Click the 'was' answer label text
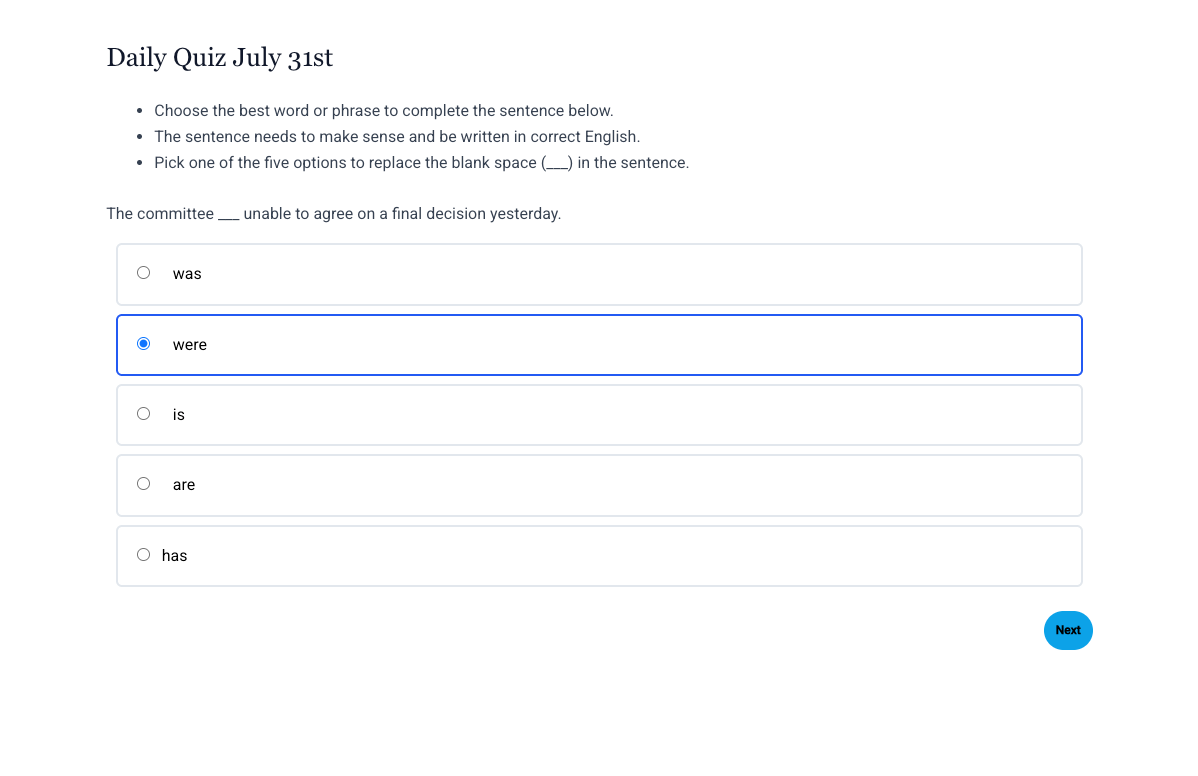 coord(187,274)
